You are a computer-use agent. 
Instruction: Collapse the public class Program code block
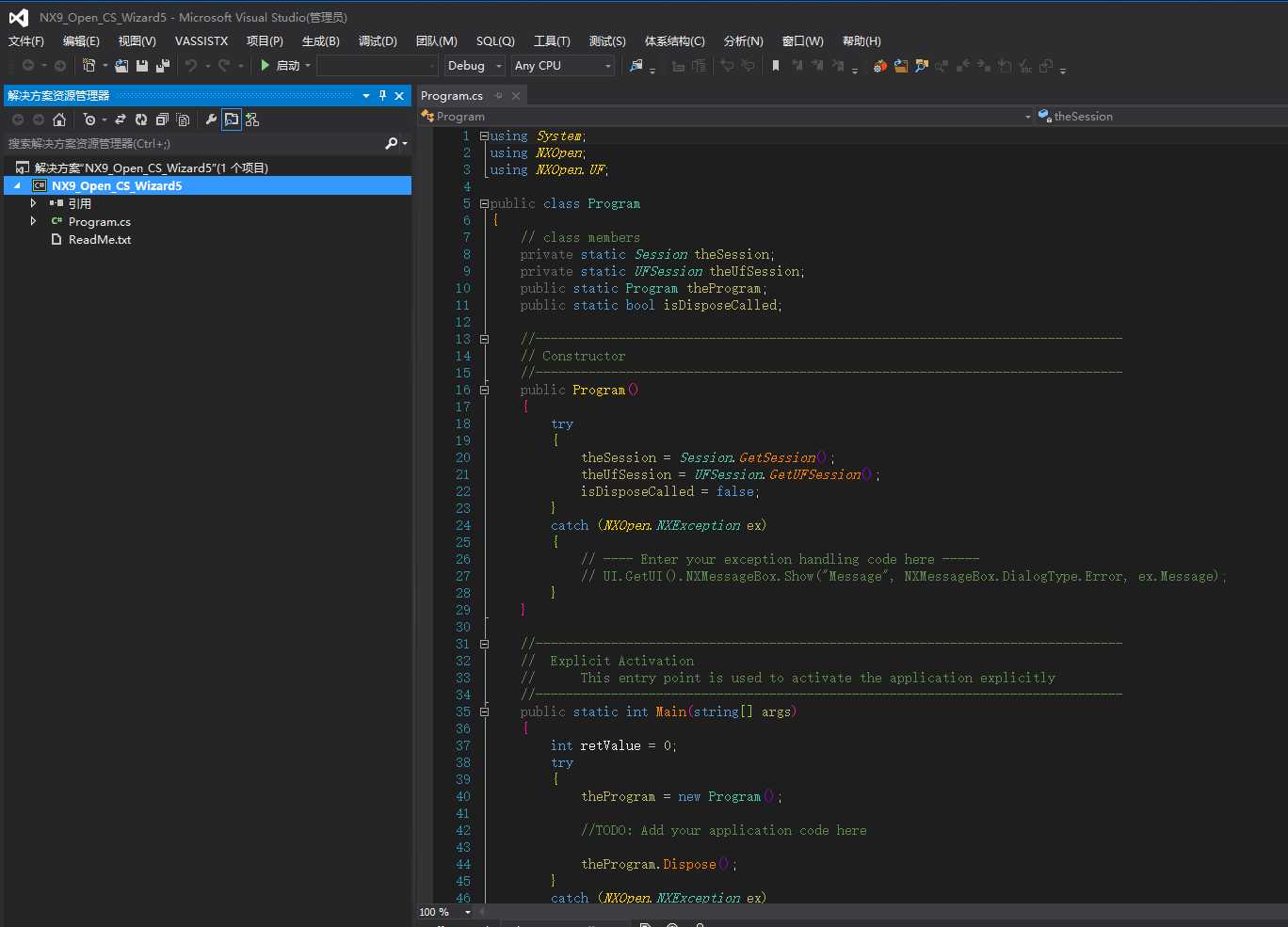point(484,203)
